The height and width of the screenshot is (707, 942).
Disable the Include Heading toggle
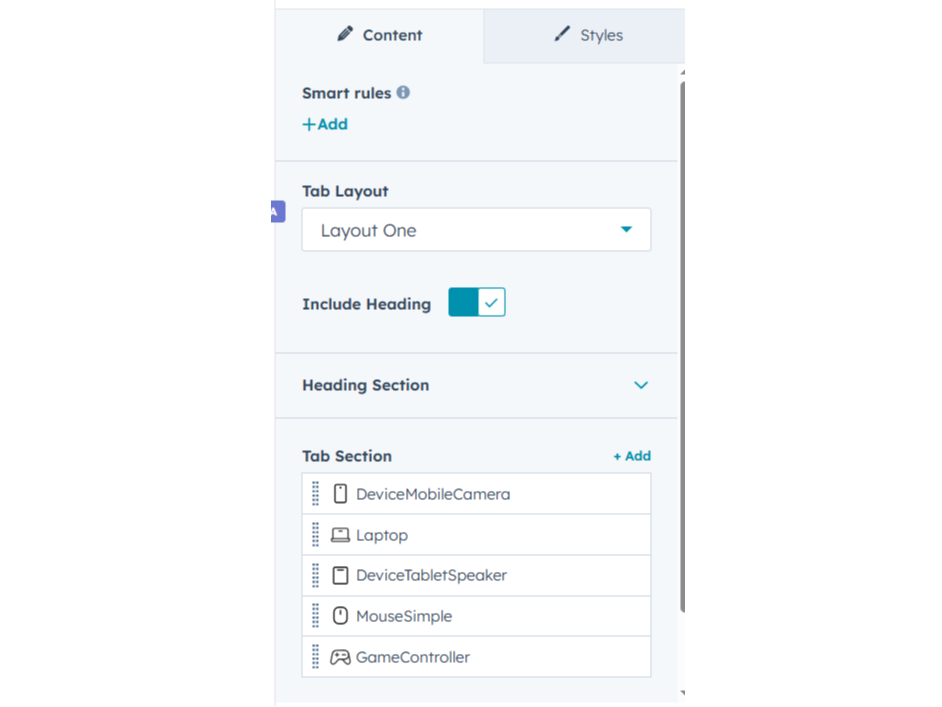(477, 303)
